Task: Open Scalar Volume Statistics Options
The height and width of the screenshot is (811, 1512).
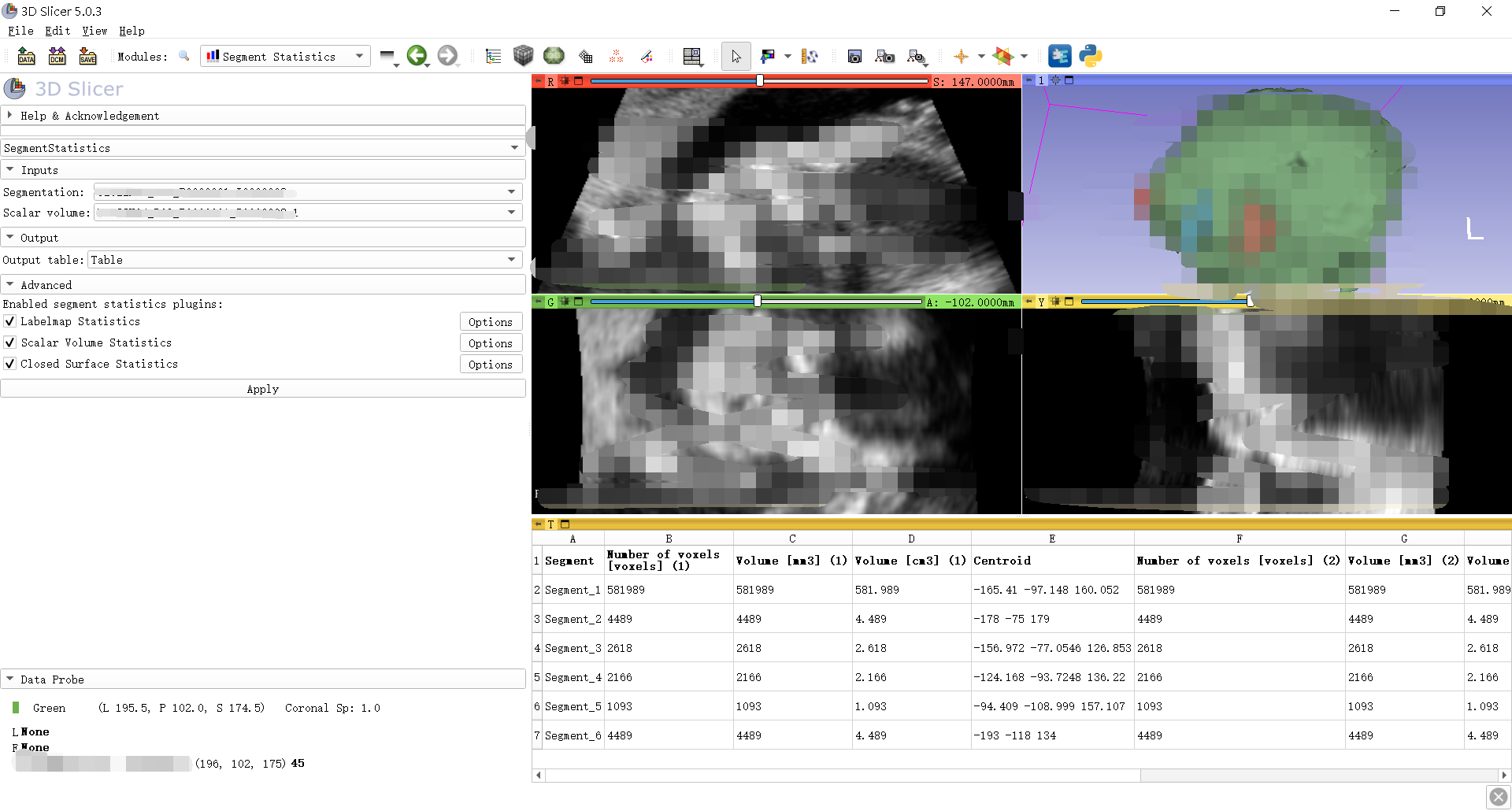Action: pyautogui.click(x=491, y=343)
